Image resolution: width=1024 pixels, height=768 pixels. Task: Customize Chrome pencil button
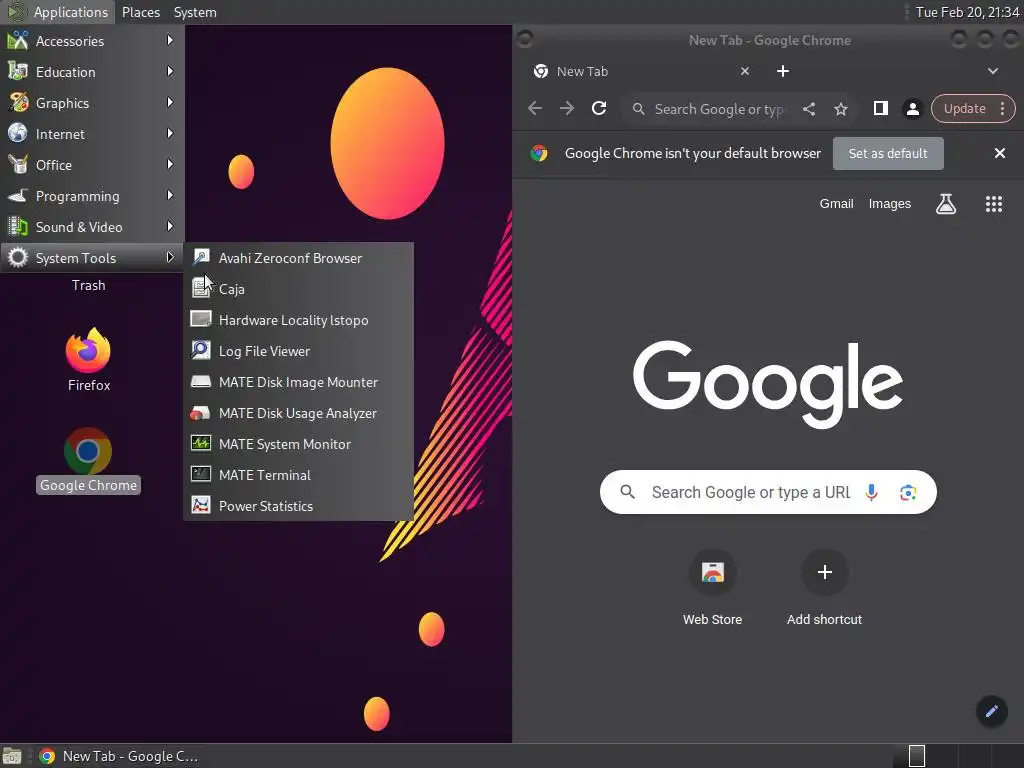pyautogui.click(x=991, y=711)
